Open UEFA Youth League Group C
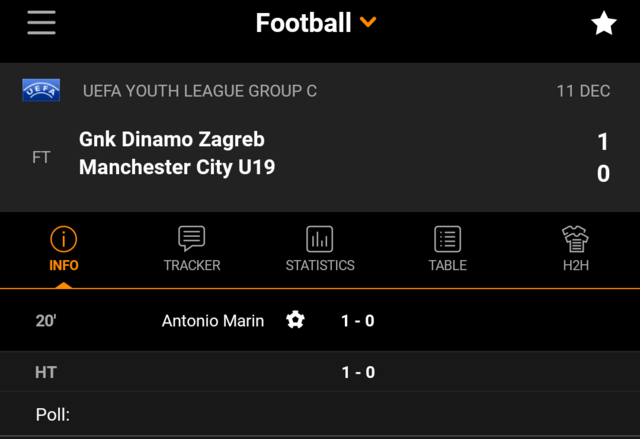This screenshot has height=439, width=640. [200, 91]
